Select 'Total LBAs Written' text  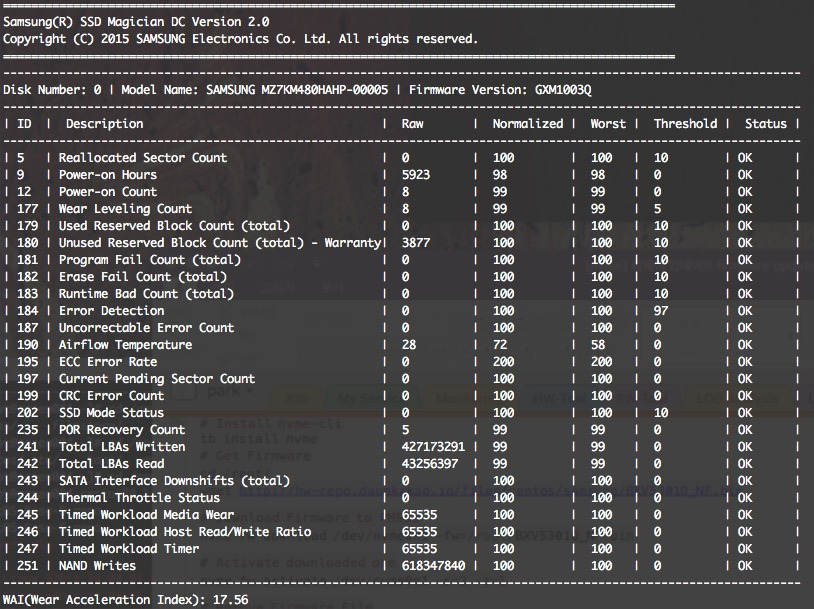pos(121,447)
